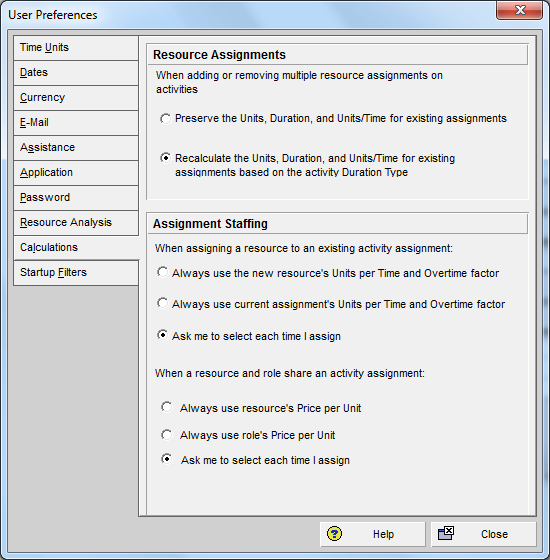Open the Resource Analysis tab
This screenshot has height=560, width=550.
click(x=76, y=222)
